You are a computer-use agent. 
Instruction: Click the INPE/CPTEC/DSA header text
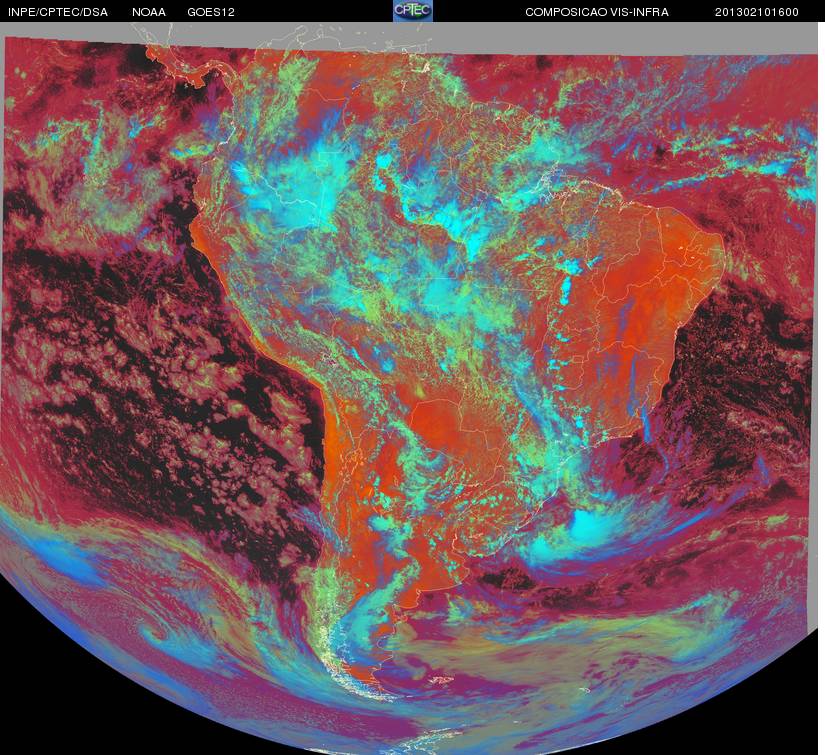[58, 12]
